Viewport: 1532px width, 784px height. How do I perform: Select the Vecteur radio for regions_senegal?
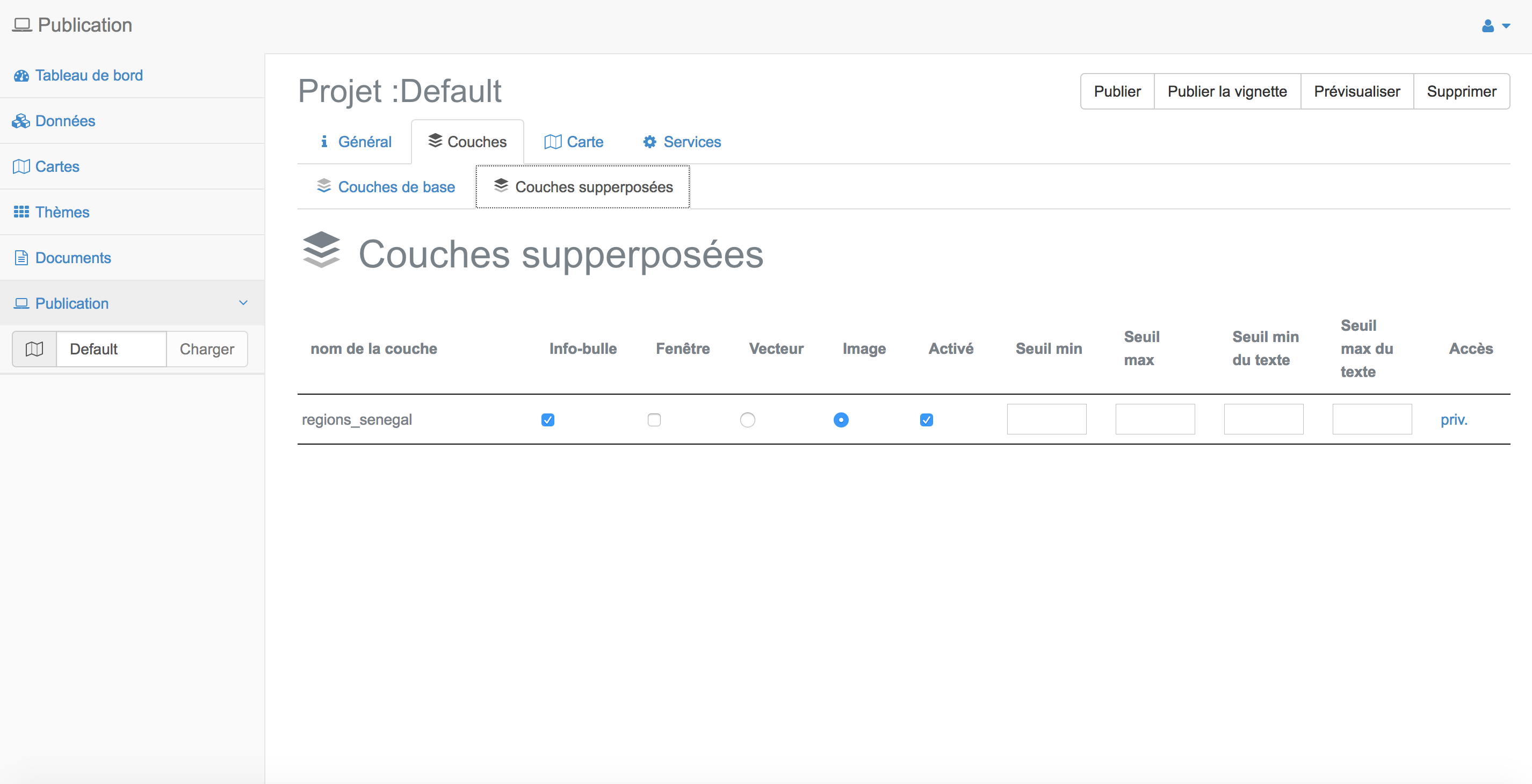coord(748,420)
